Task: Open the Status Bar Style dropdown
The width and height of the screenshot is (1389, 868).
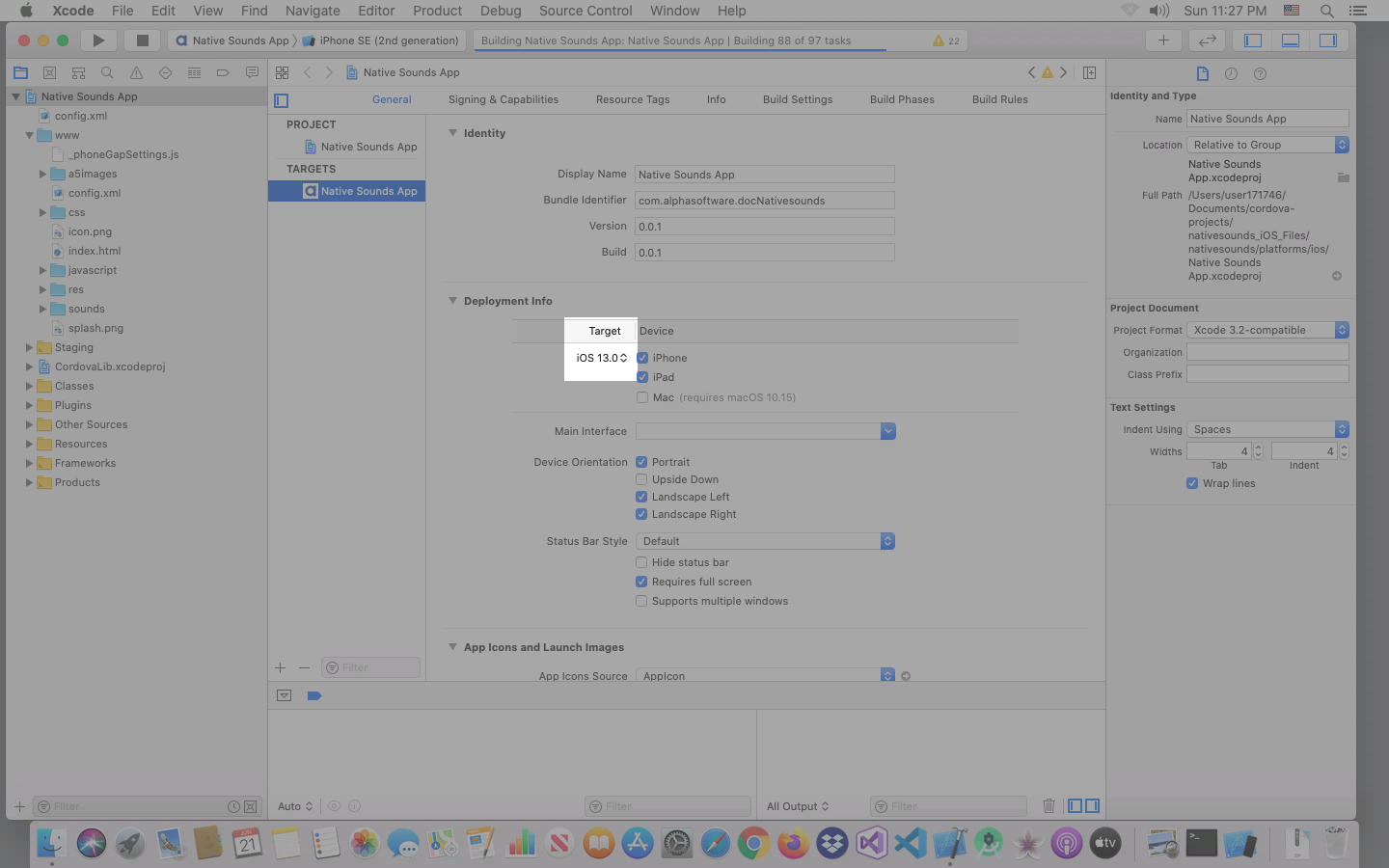Action: point(765,541)
